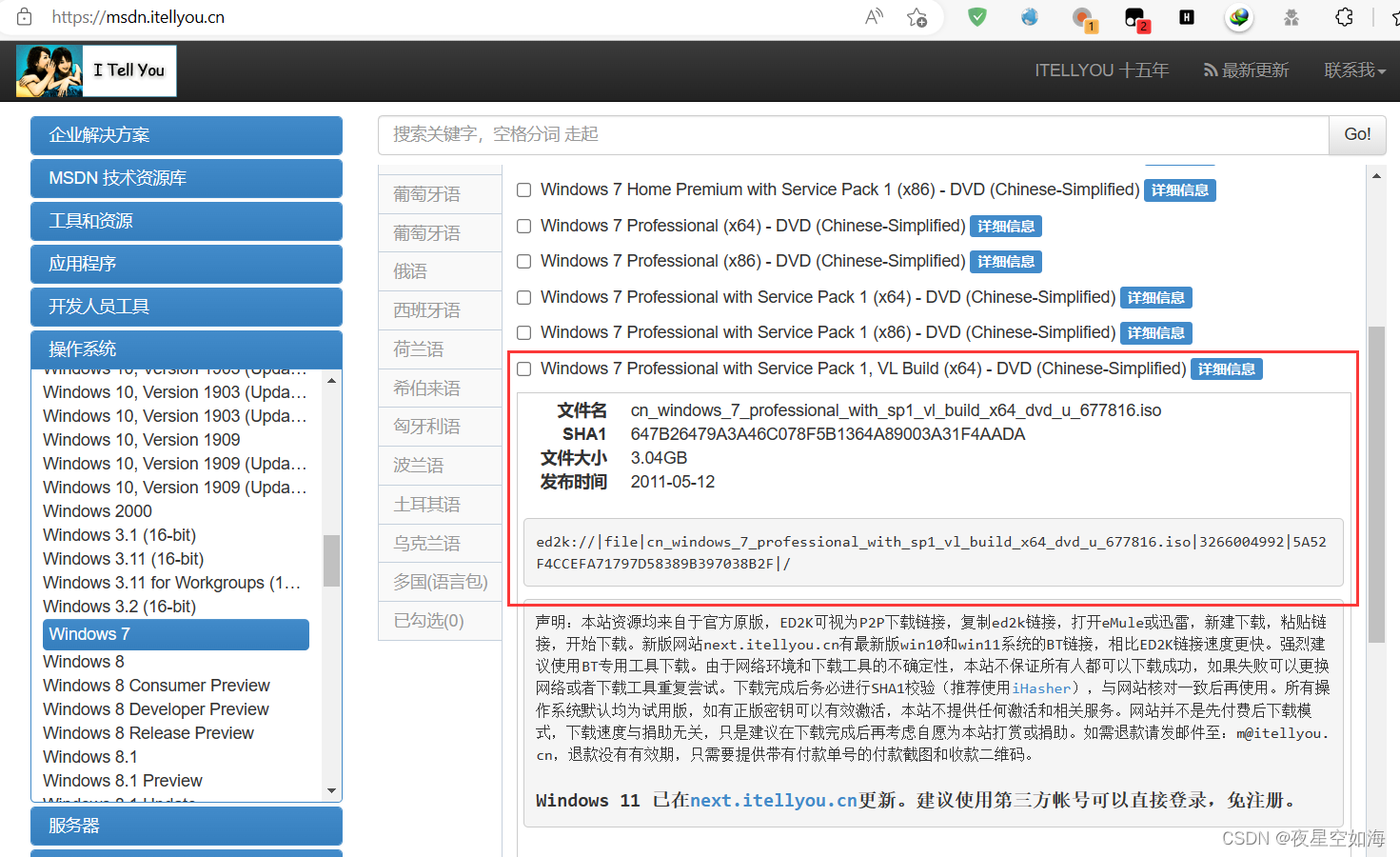Open the RSS 最新更新 feed link
This screenshot has height=857, width=1400.
tap(1246, 70)
